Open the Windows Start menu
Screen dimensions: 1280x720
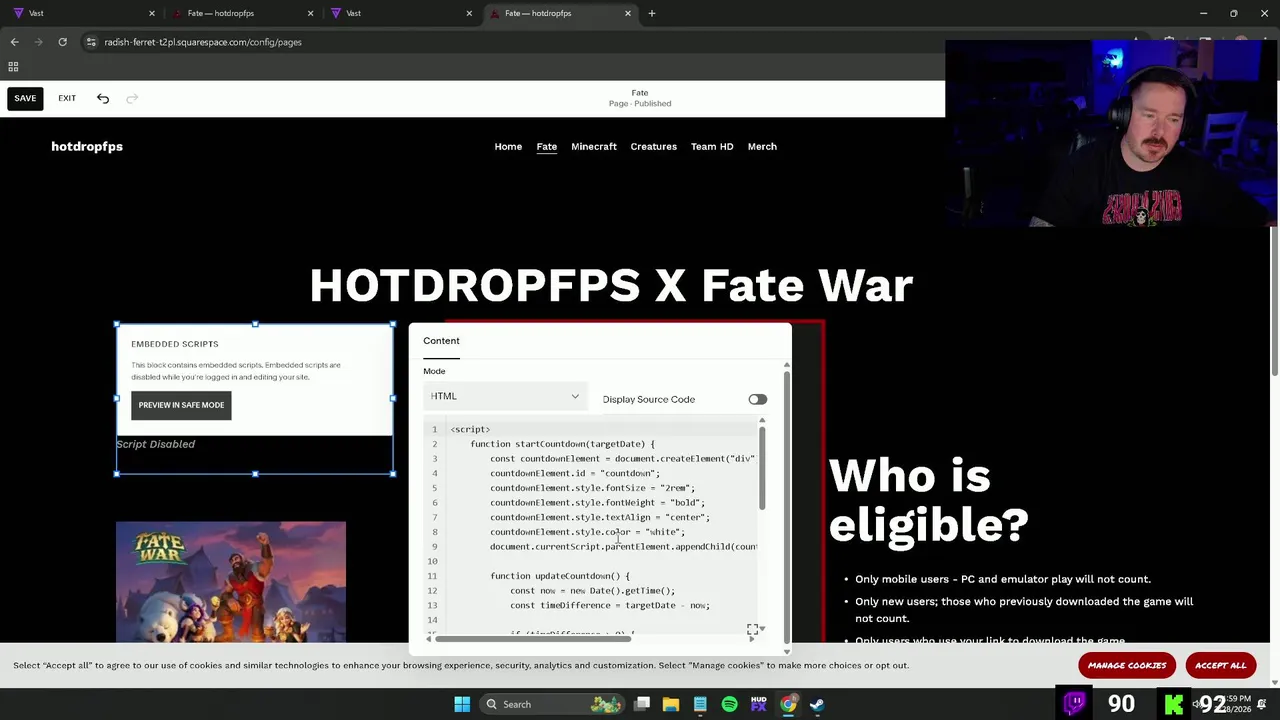(462, 704)
